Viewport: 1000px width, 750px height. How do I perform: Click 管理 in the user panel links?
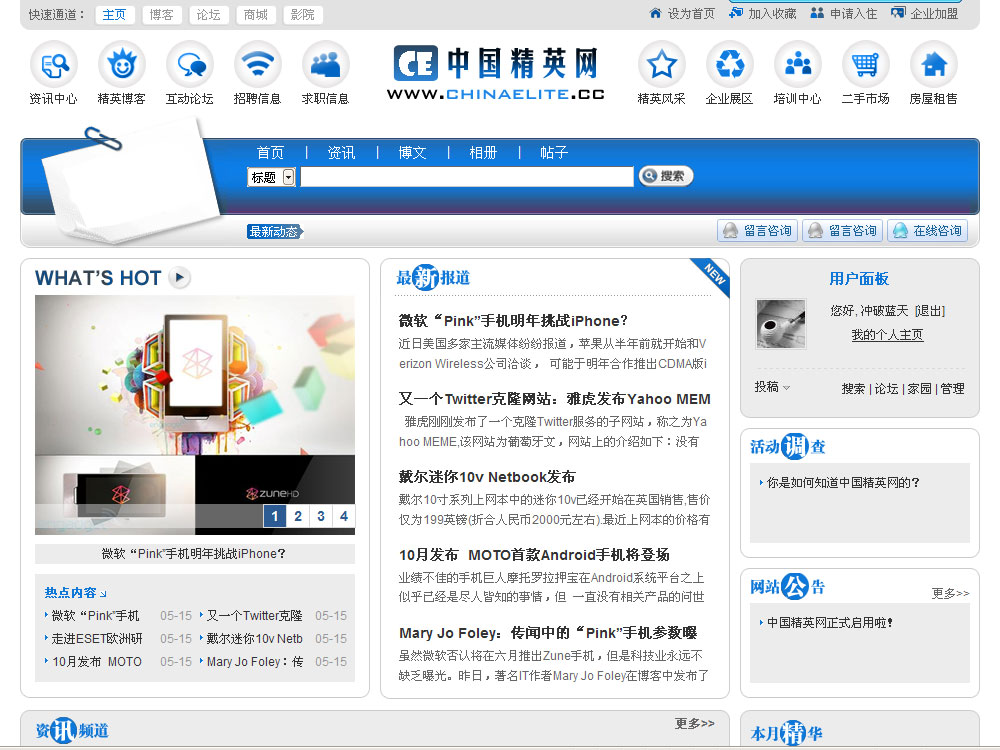[952, 388]
